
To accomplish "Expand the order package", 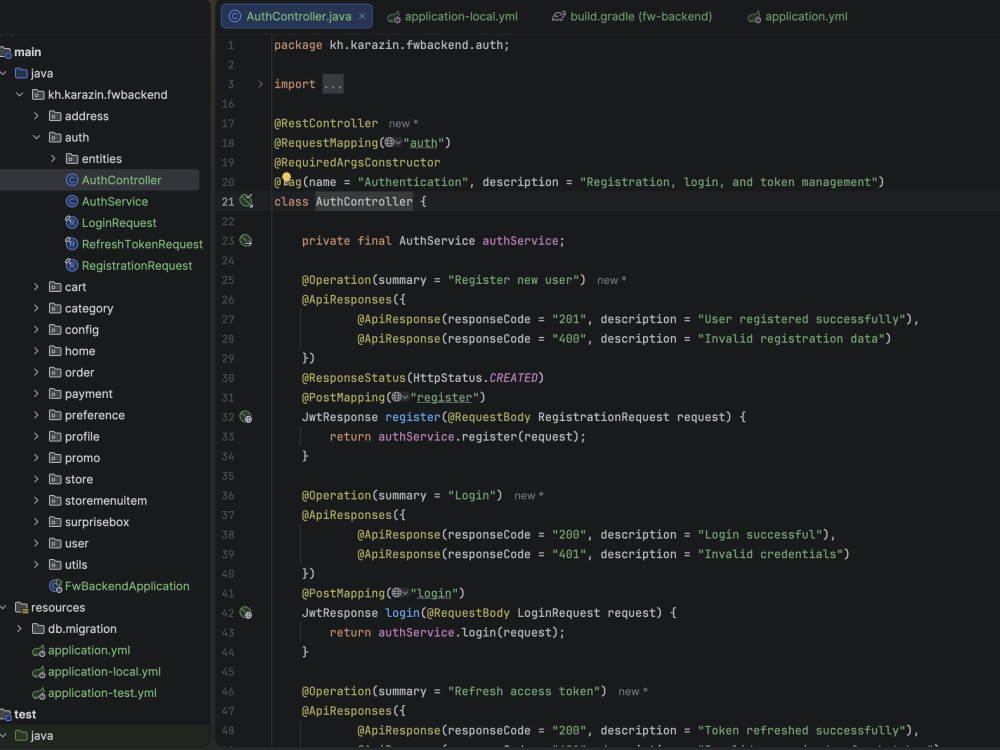I will 36,372.
